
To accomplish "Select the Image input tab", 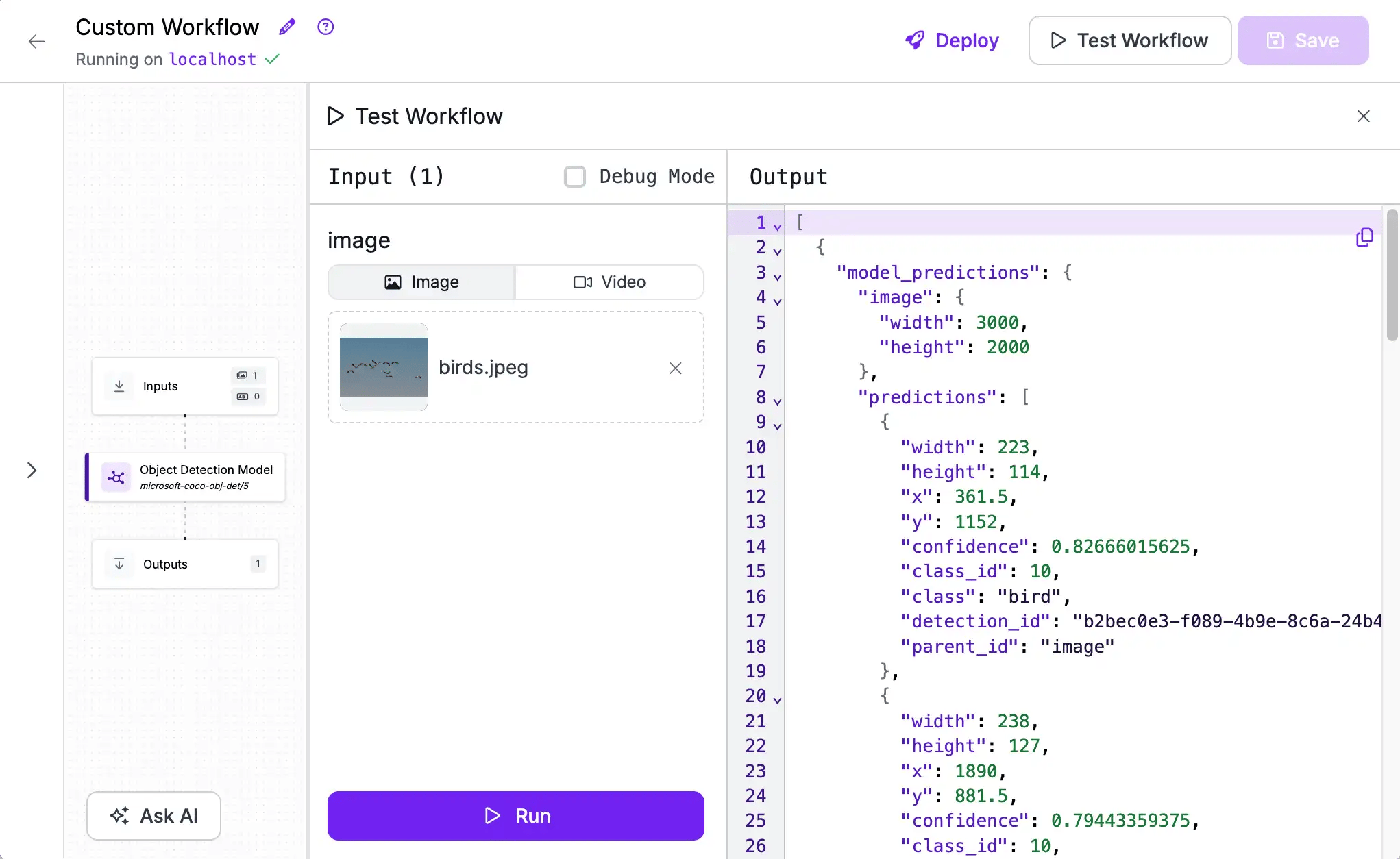I will pos(421,282).
